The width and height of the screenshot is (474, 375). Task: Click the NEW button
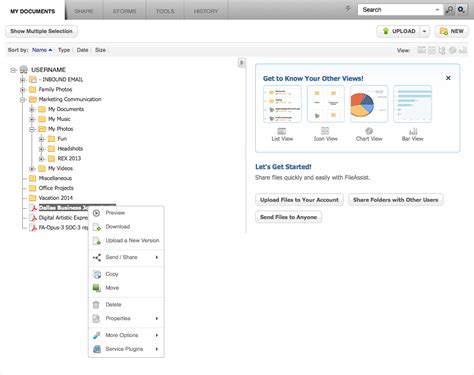point(452,31)
